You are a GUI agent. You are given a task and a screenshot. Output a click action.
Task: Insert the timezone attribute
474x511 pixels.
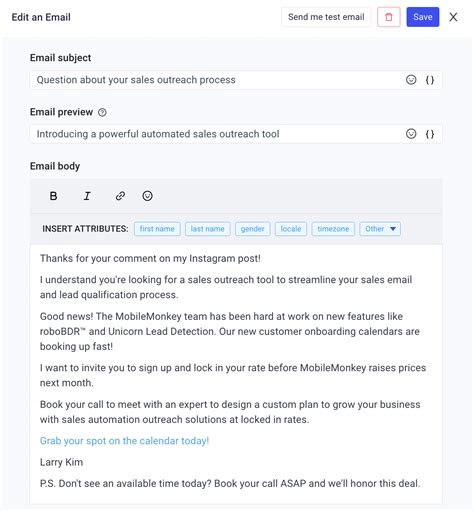(333, 229)
